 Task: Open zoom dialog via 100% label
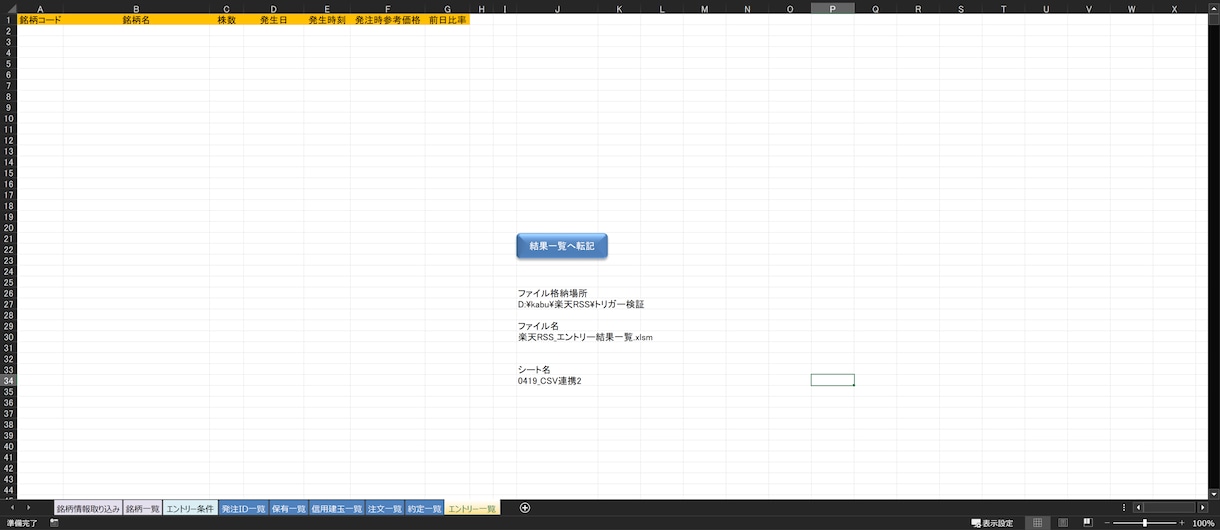[x=1203, y=523]
